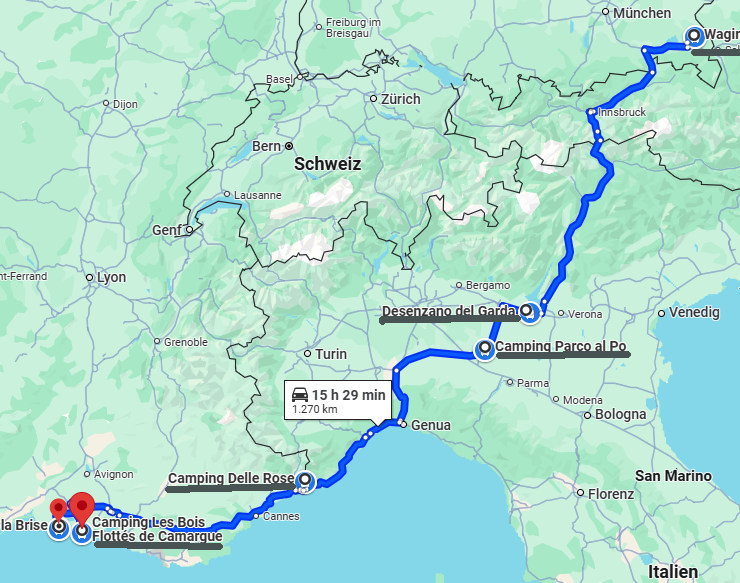Select the Camping Delle Rose waypoint marker
Image resolution: width=740 pixels, height=583 pixels.
(x=306, y=481)
